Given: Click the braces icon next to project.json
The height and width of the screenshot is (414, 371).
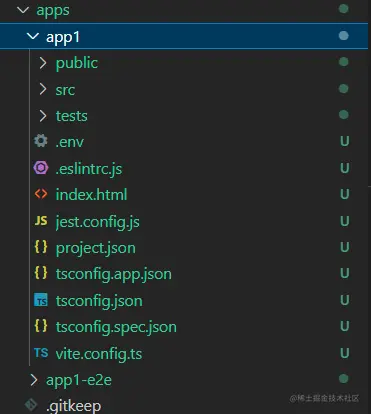Looking at the screenshot, I should point(41,247).
